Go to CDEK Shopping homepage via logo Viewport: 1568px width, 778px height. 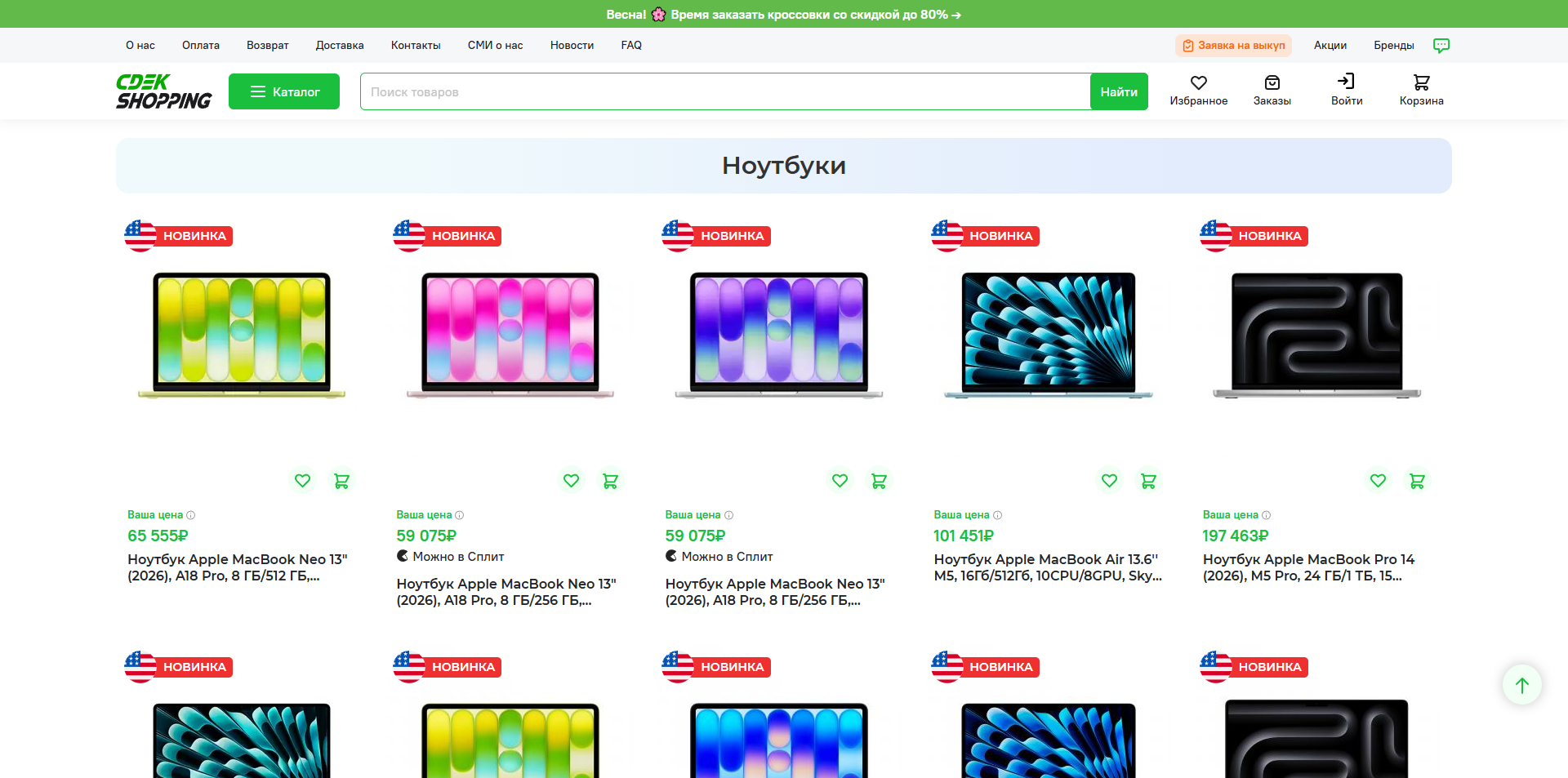click(163, 91)
